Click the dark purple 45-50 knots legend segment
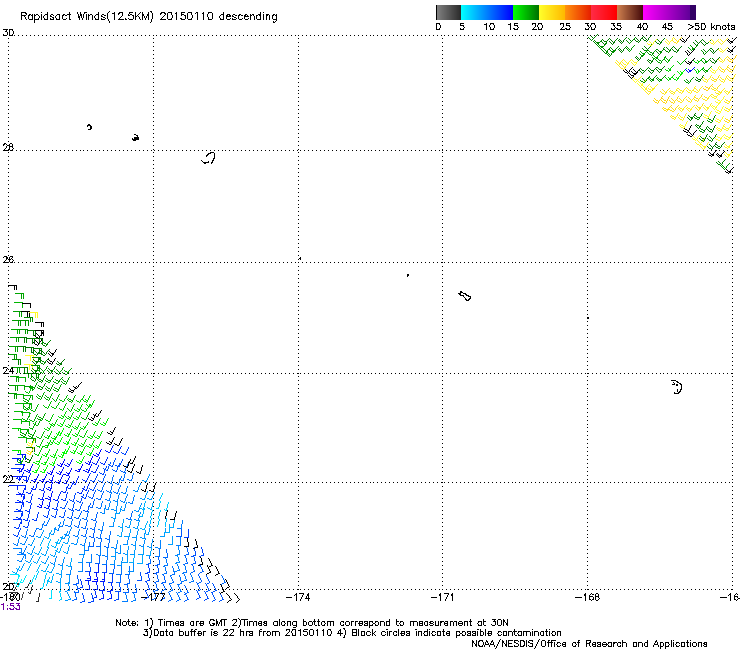This screenshot has height=650, width=740. [x=682, y=12]
